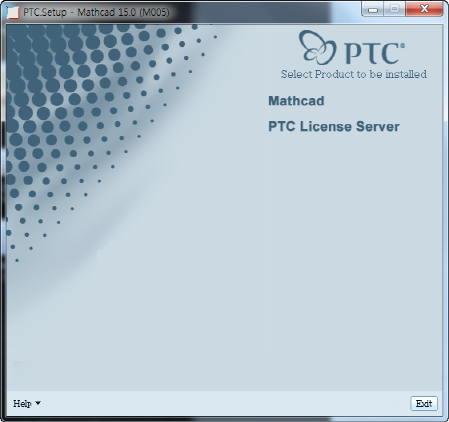Click the Exit button
Viewport: 449px width, 422px height.
click(424, 404)
